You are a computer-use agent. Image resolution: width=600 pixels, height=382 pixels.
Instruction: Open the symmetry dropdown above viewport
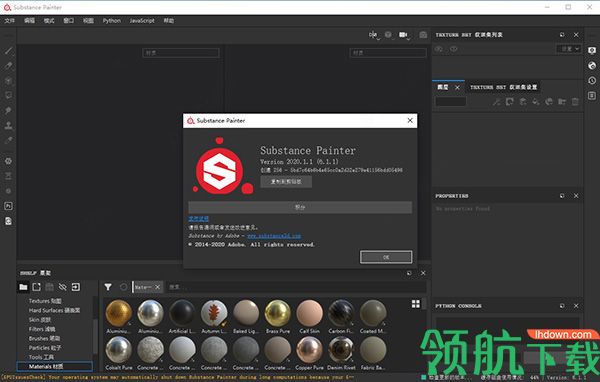[x=373, y=35]
